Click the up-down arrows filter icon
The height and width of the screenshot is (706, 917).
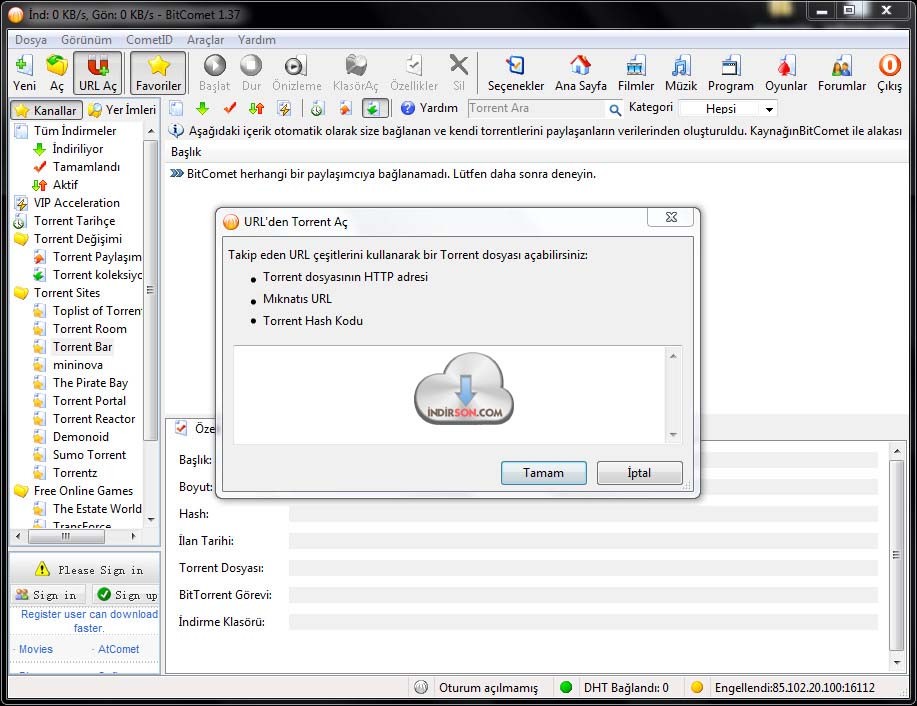[257, 108]
